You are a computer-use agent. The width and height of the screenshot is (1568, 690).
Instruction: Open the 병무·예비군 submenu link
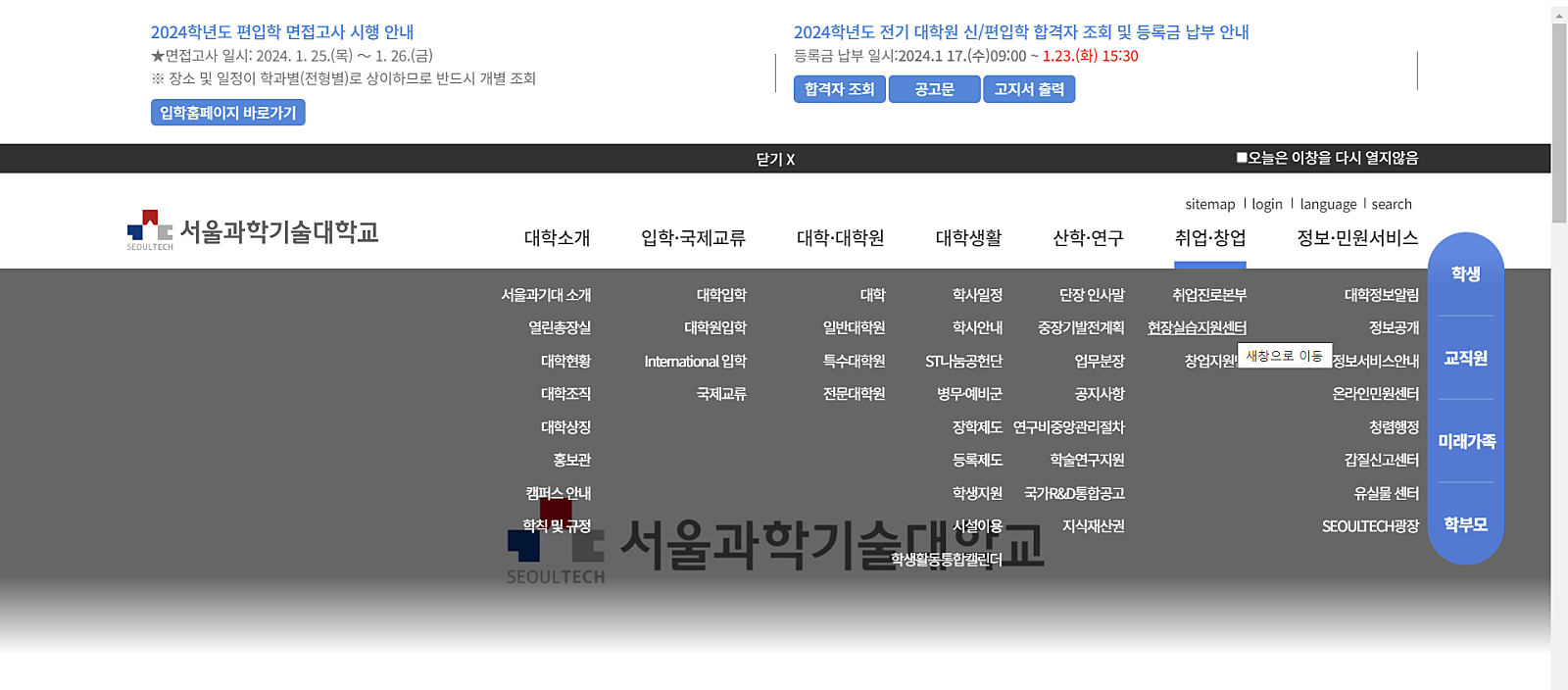(969, 393)
